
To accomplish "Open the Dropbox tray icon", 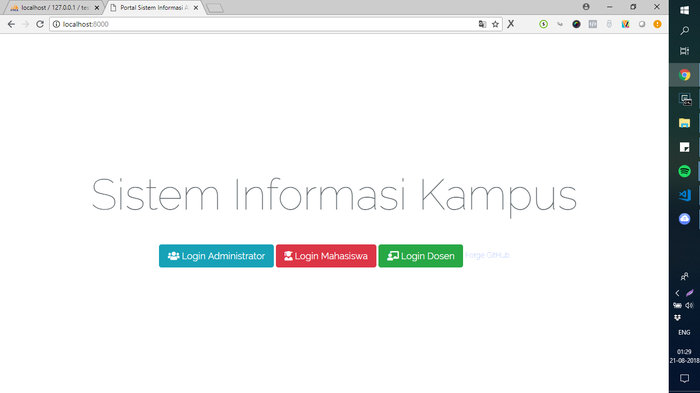I will coord(677,318).
